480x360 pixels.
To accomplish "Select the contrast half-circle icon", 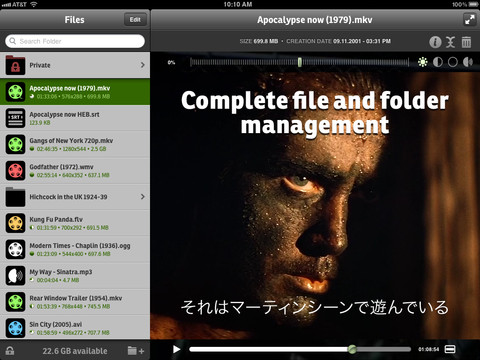I will coord(438,62).
